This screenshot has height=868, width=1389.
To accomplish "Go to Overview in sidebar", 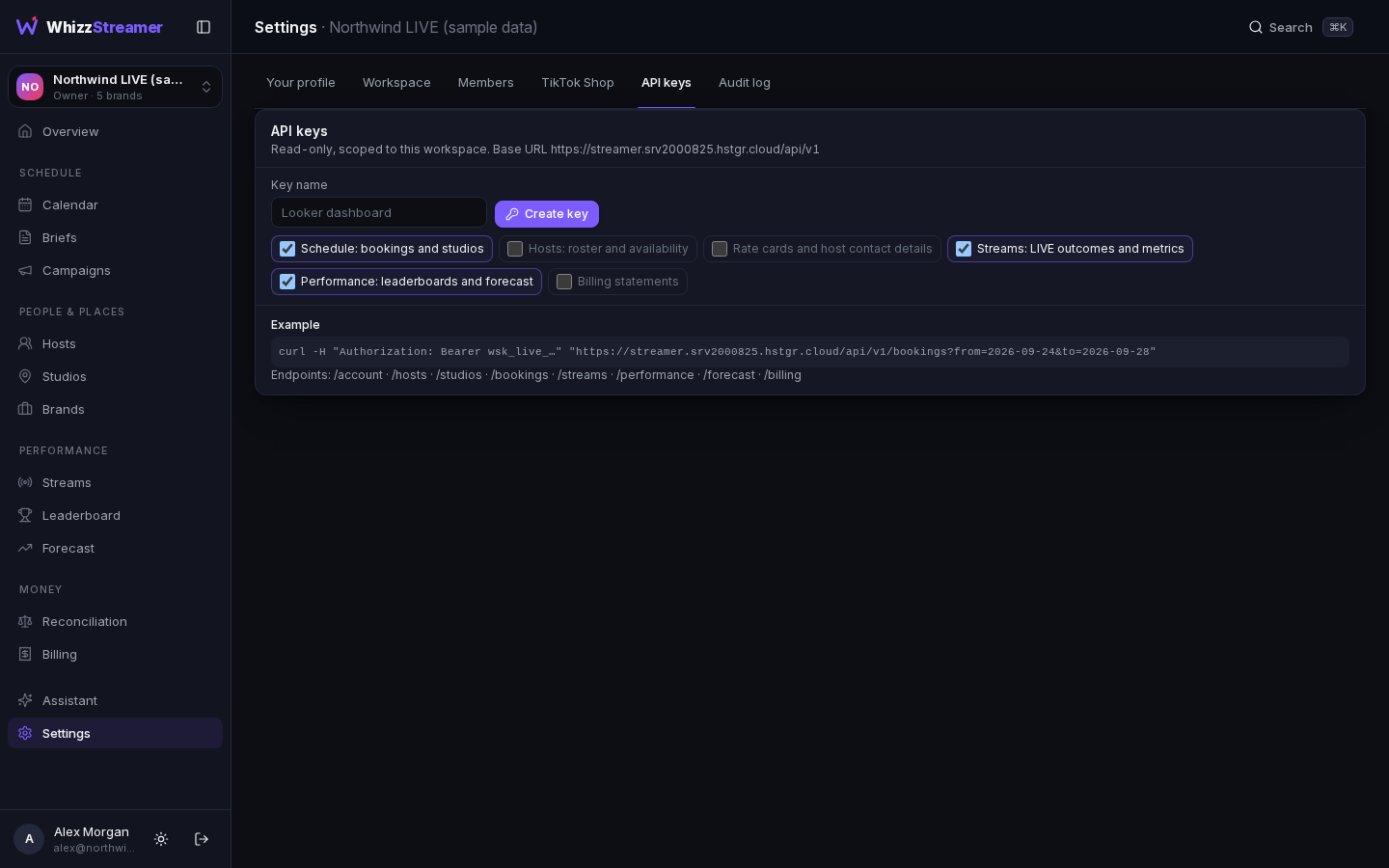I will [x=115, y=131].
